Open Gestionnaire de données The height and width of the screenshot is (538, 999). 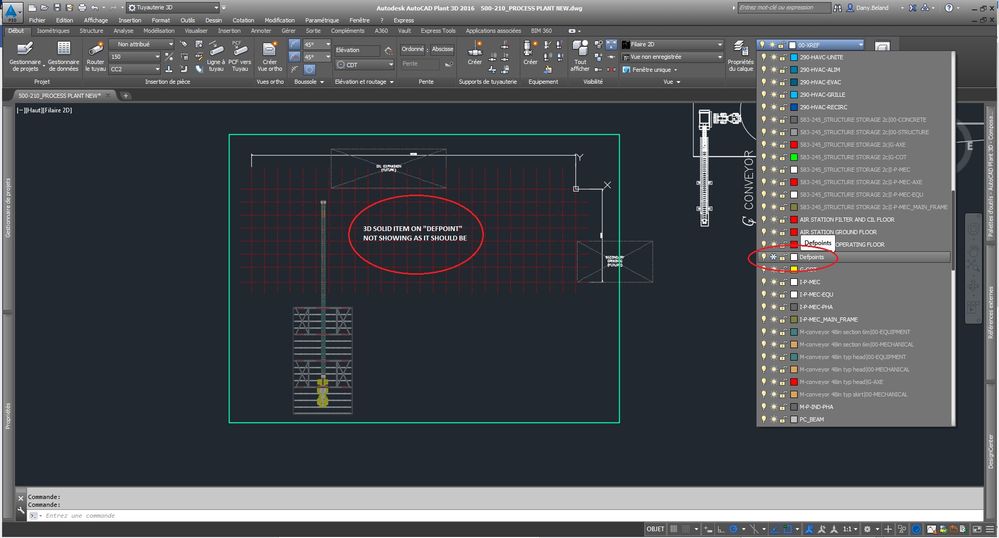64,56
